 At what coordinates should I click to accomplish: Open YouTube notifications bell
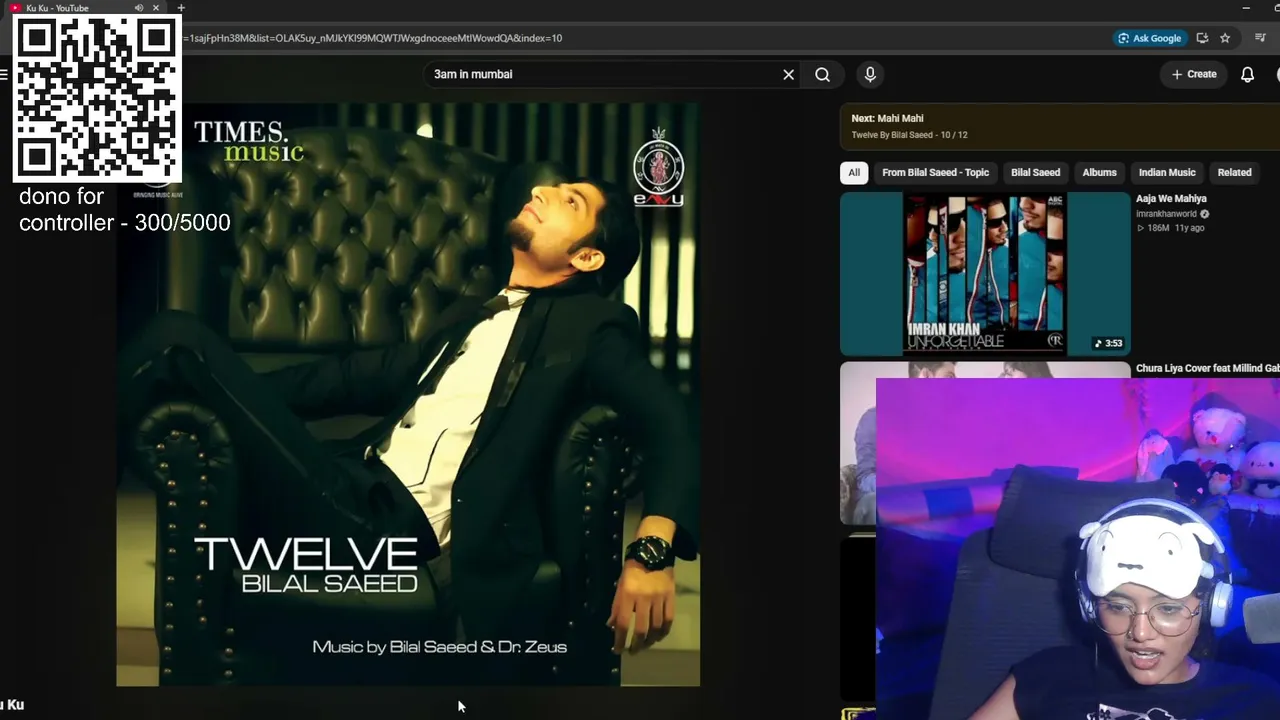(1247, 74)
